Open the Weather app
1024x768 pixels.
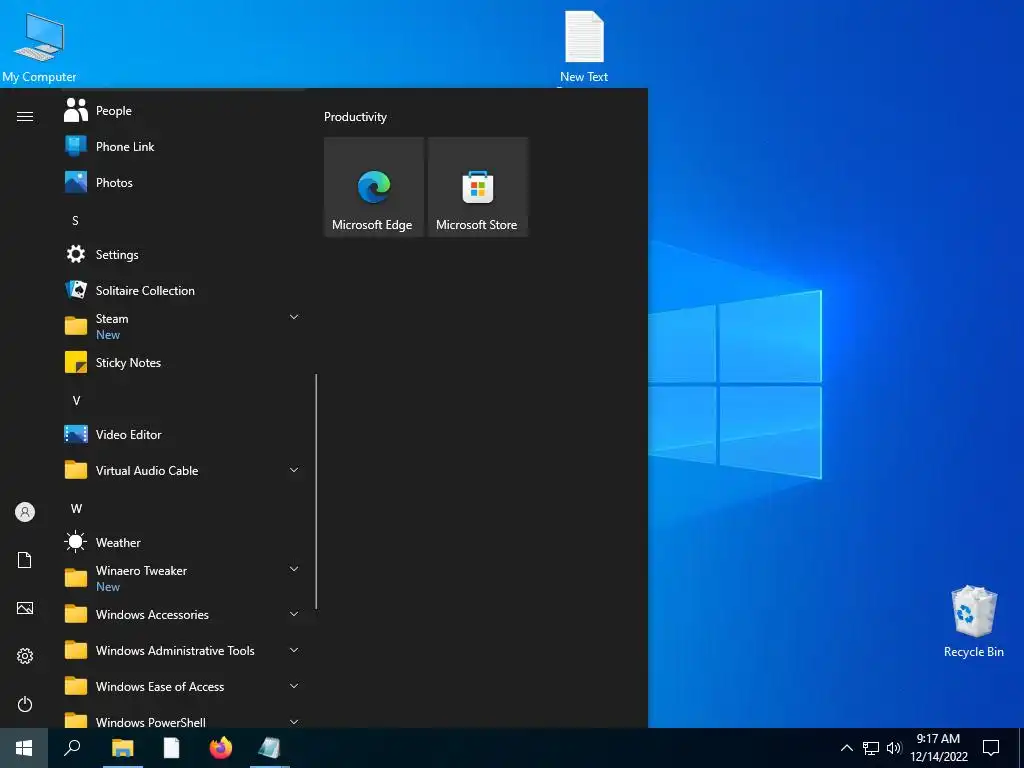(182, 543)
